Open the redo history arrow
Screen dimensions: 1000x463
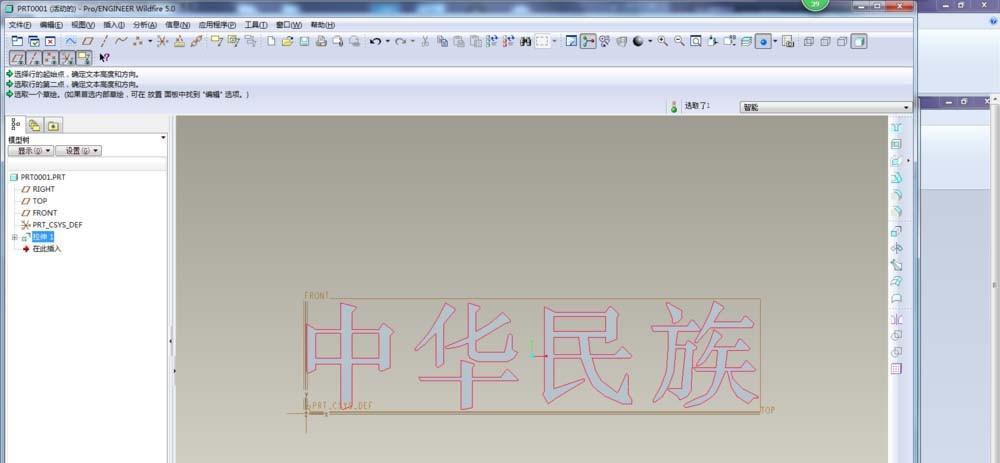click(413, 41)
